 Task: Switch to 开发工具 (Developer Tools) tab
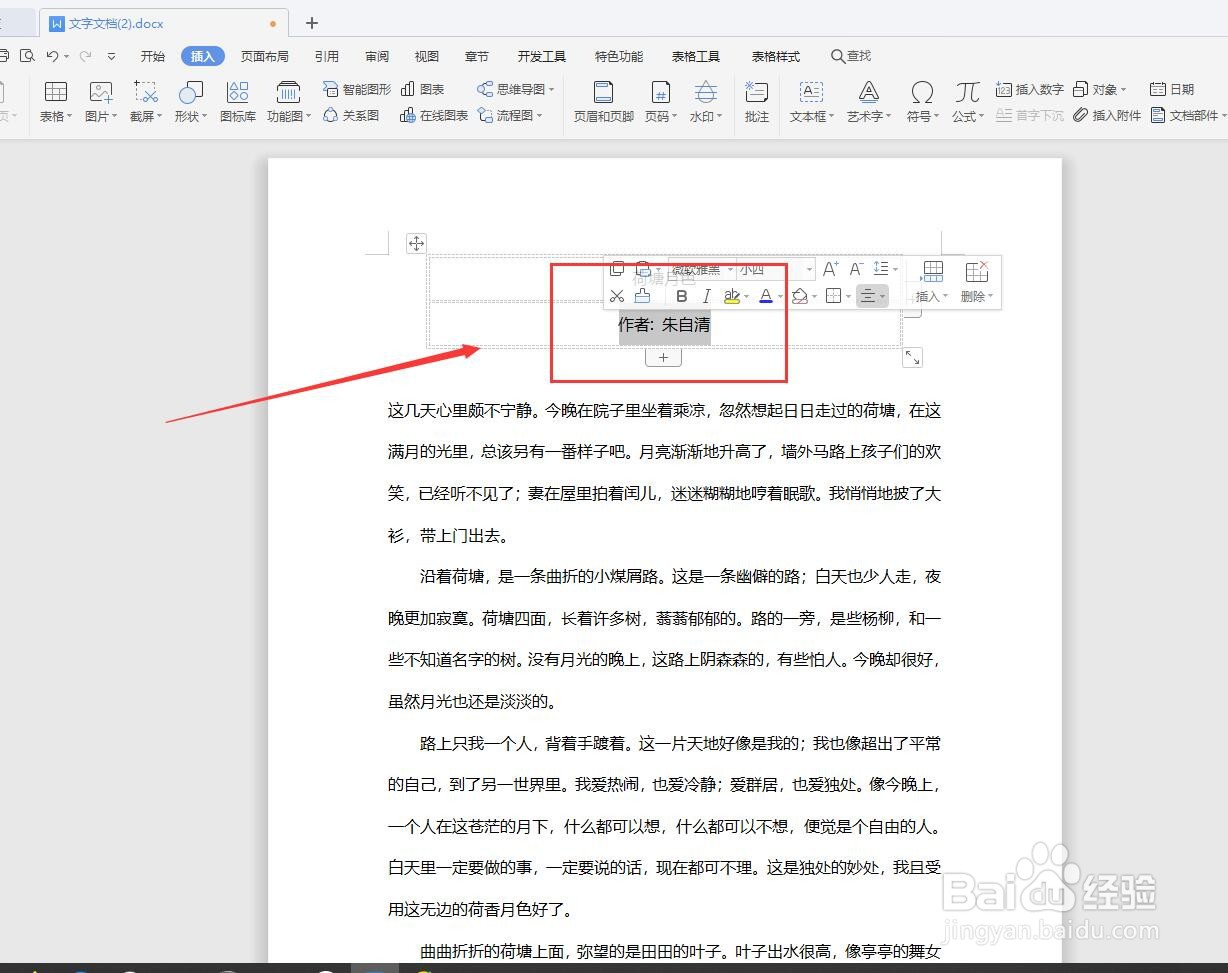[542, 56]
